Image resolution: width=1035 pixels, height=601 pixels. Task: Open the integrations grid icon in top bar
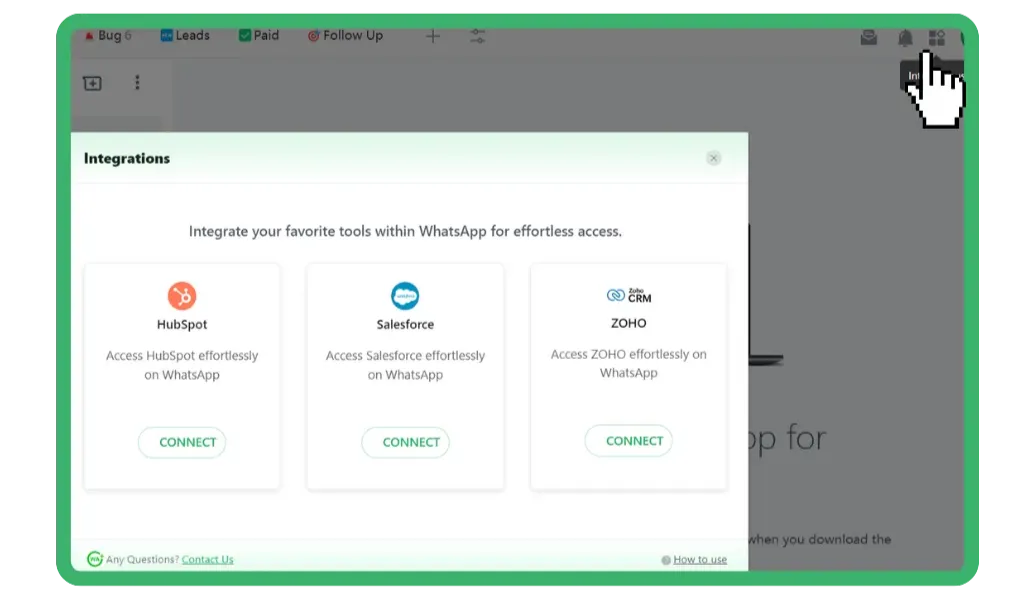pyautogui.click(x=936, y=38)
